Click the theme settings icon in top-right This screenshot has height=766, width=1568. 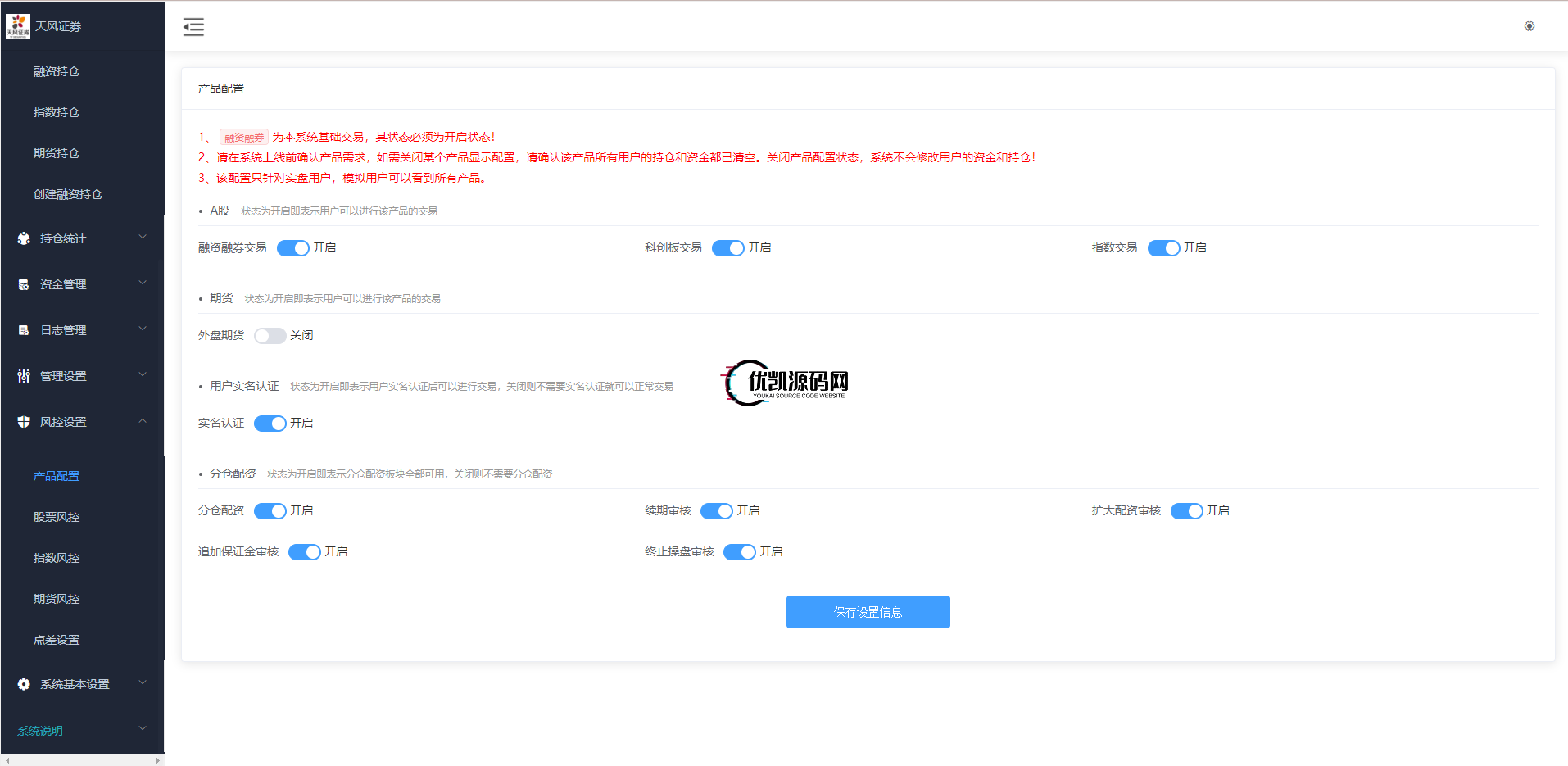click(x=1529, y=26)
